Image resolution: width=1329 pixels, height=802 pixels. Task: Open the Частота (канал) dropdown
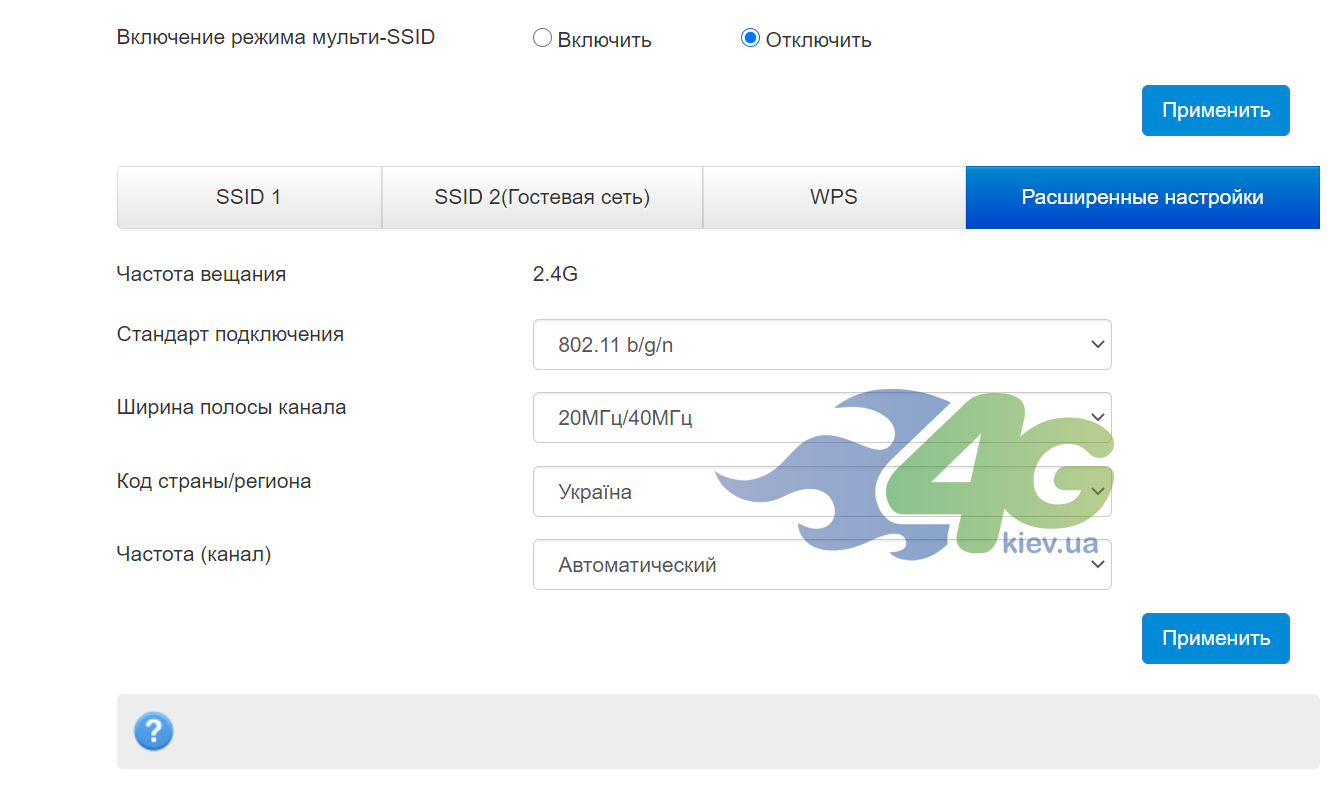click(x=822, y=565)
